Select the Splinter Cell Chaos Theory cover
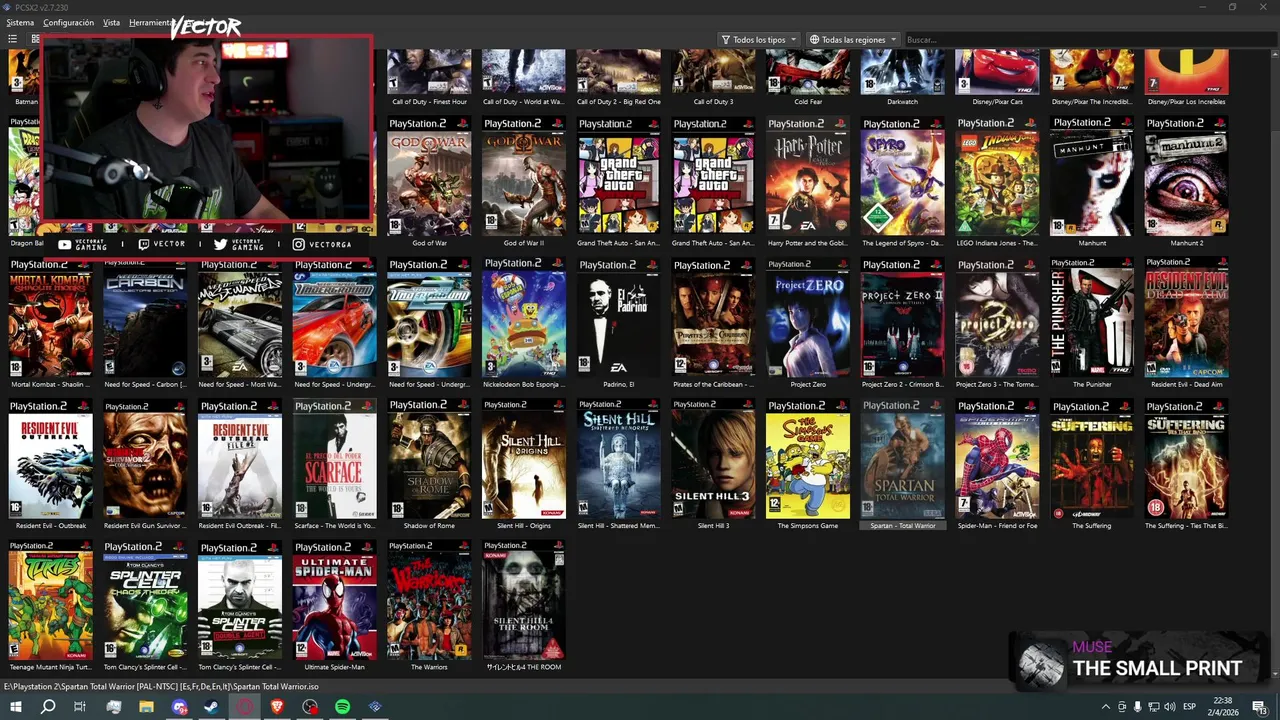This screenshot has height=720, width=1280. 145,601
